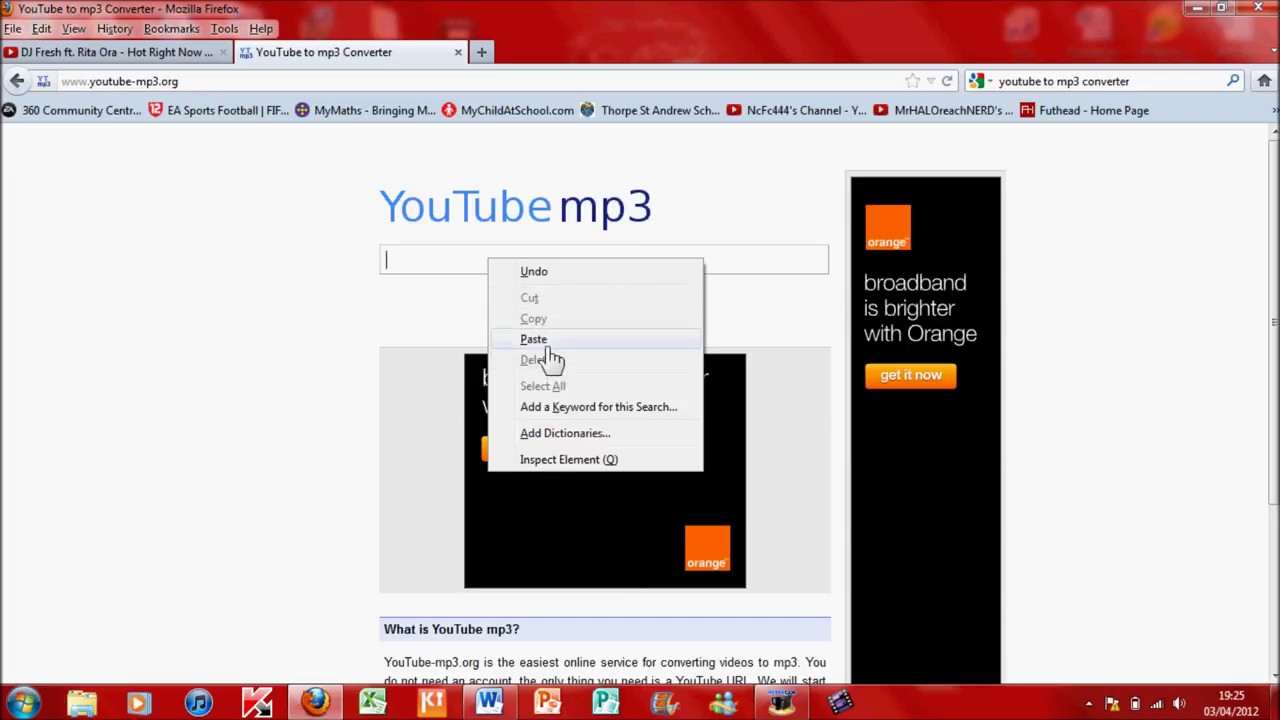Click the browser Back arrow button
The height and width of the screenshot is (720, 1280).
click(17, 81)
